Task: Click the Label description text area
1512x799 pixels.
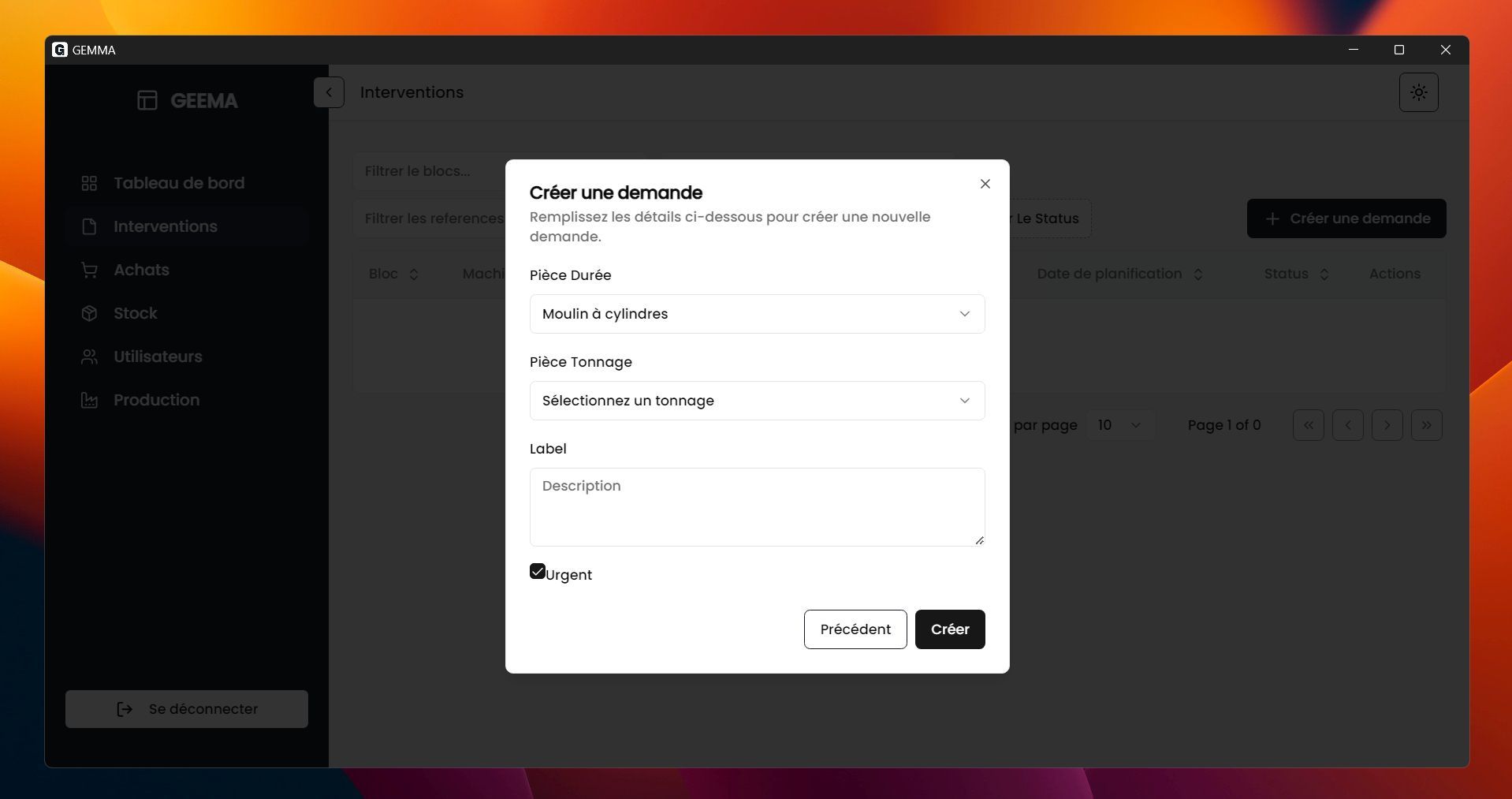Action: click(x=757, y=506)
